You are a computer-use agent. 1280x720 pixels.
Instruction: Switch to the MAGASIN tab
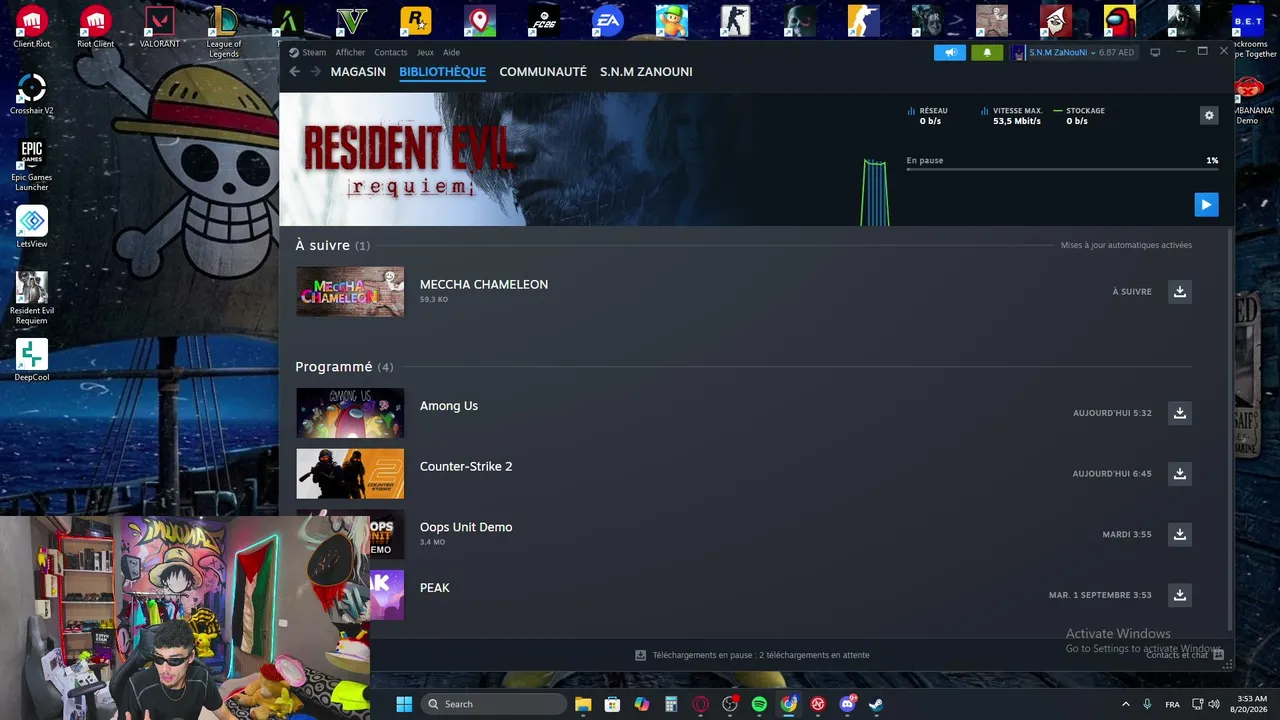[358, 72]
